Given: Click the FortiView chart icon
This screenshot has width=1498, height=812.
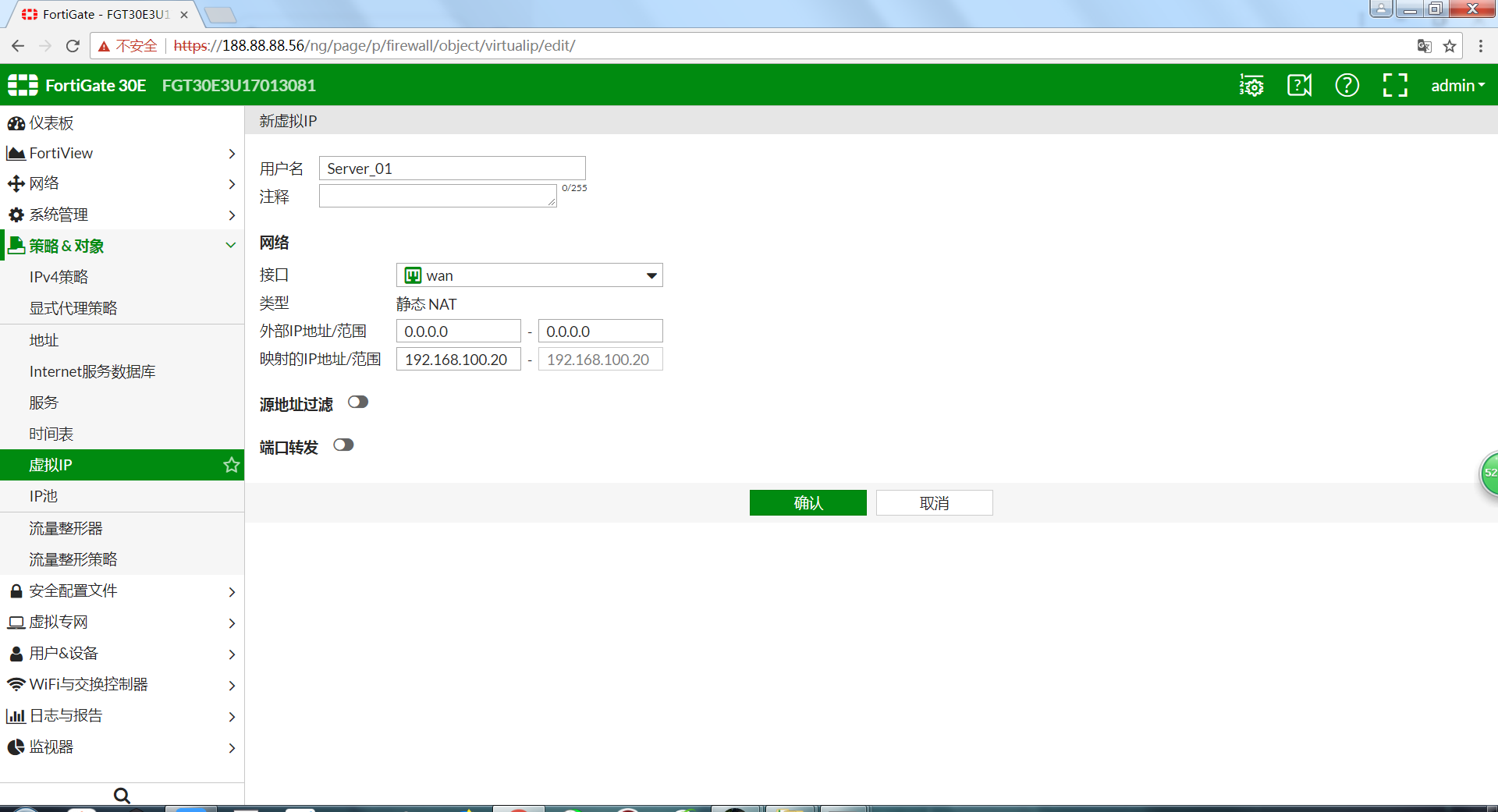Looking at the screenshot, I should click(x=16, y=154).
